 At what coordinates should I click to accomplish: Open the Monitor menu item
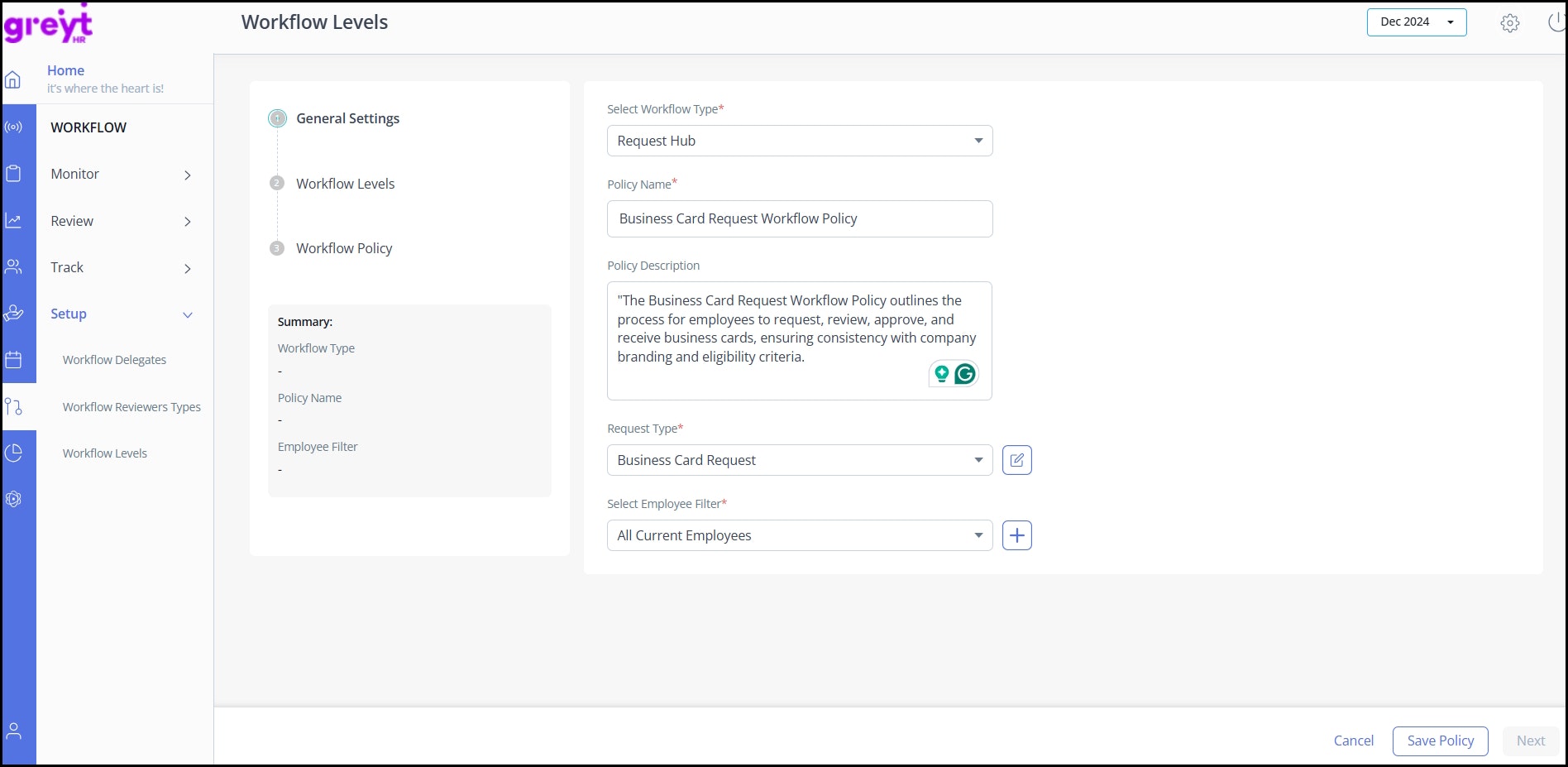(x=74, y=174)
